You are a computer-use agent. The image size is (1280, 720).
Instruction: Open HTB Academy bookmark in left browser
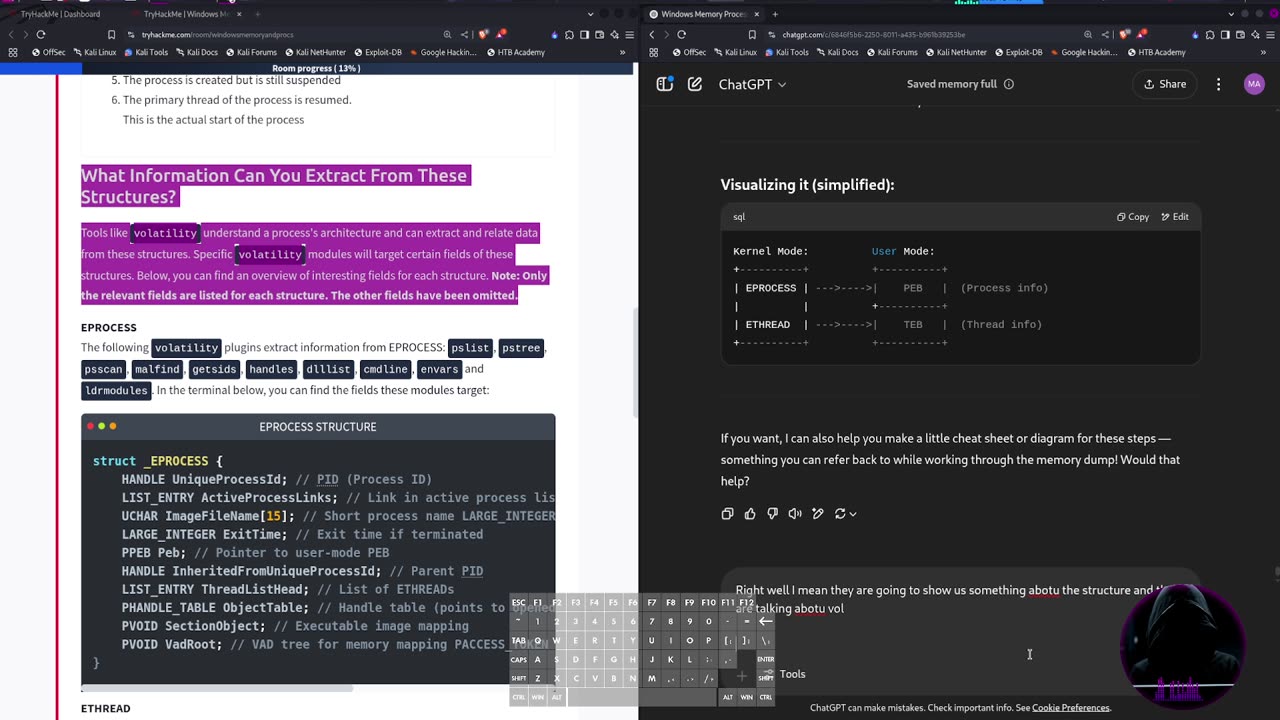point(517,52)
